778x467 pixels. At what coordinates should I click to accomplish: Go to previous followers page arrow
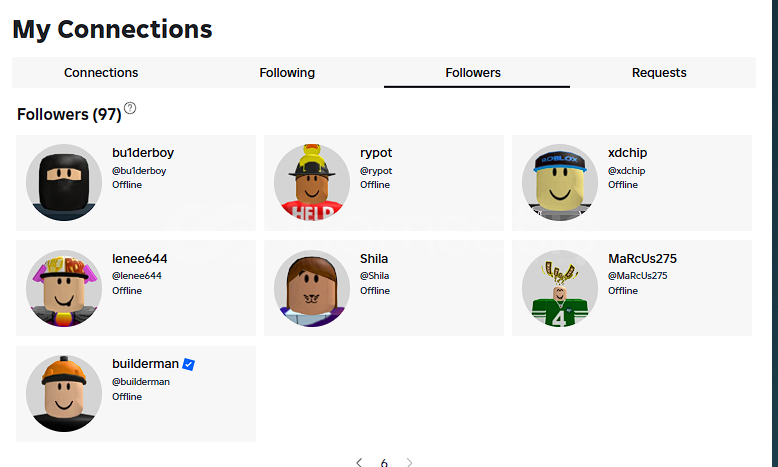click(x=359, y=462)
